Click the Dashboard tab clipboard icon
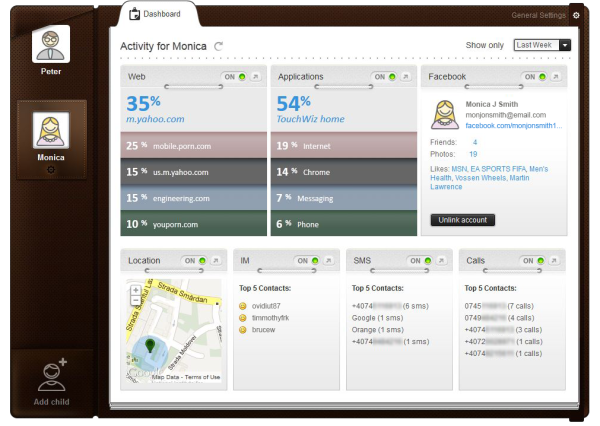The width and height of the screenshot is (600, 426). coord(134,14)
